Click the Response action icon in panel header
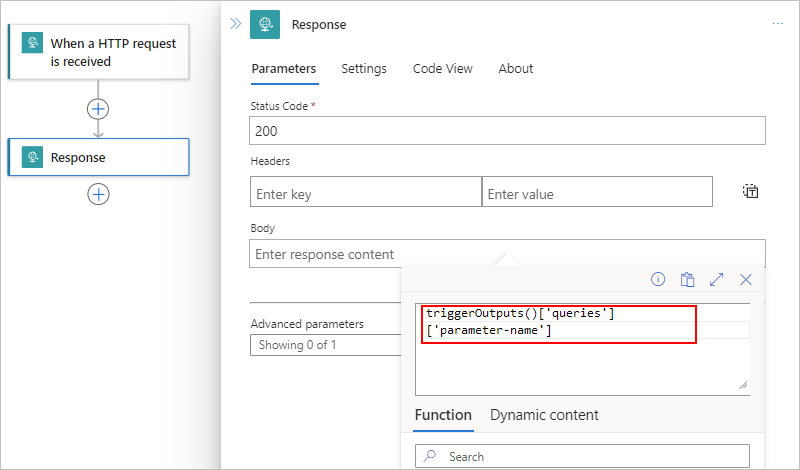This screenshot has width=800, height=470. tap(265, 24)
